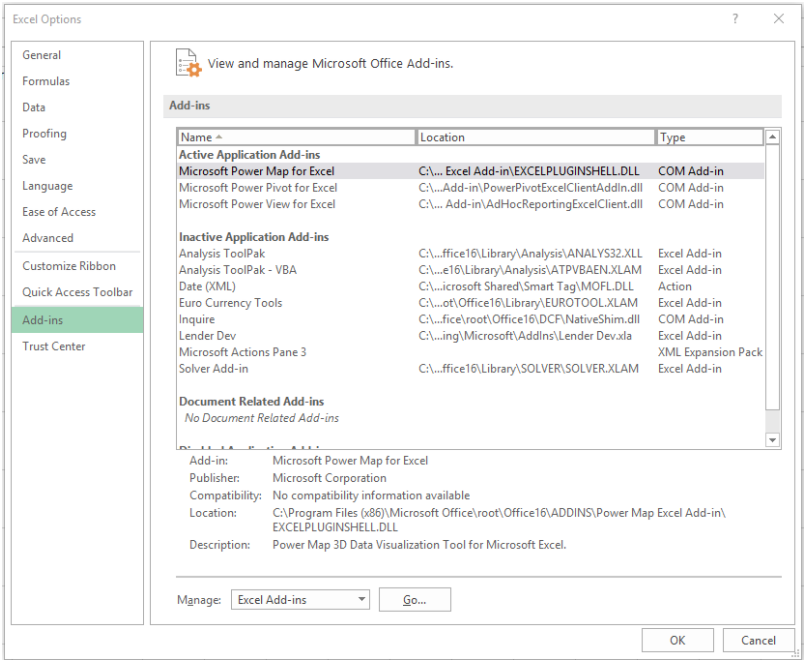Image resolution: width=807 pixels, height=664 pixels.
Task: Sort add-ins by the Name column header
Action: pyautogui.click(x=296, y=137)
